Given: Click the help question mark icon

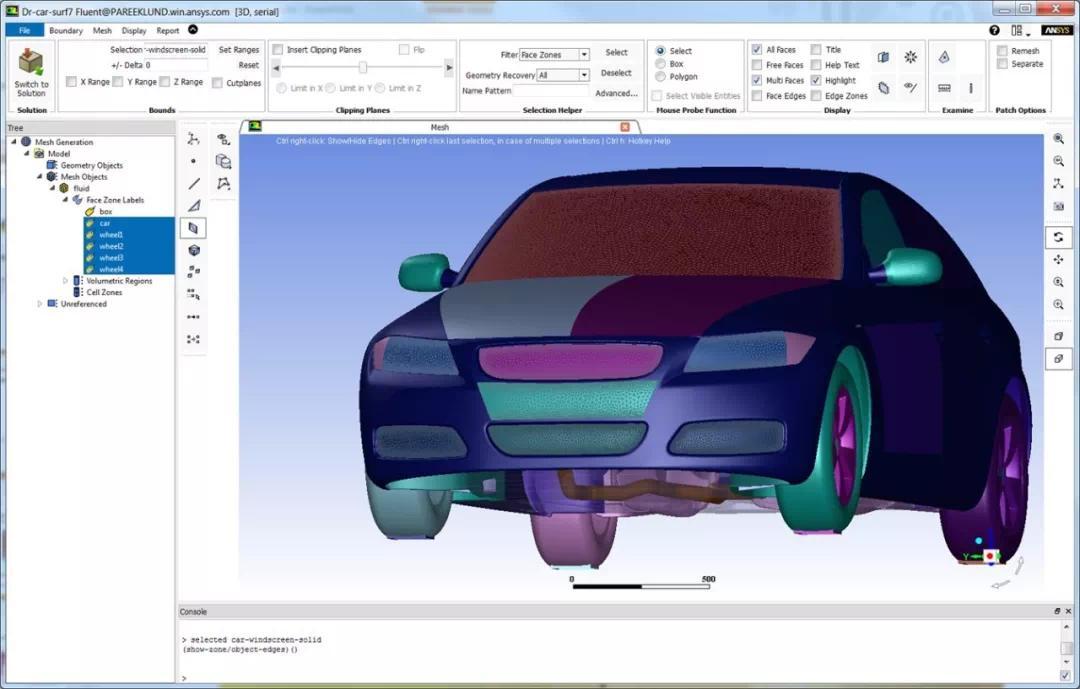Looking at the screenshot, I should click(x=994, y=30).
